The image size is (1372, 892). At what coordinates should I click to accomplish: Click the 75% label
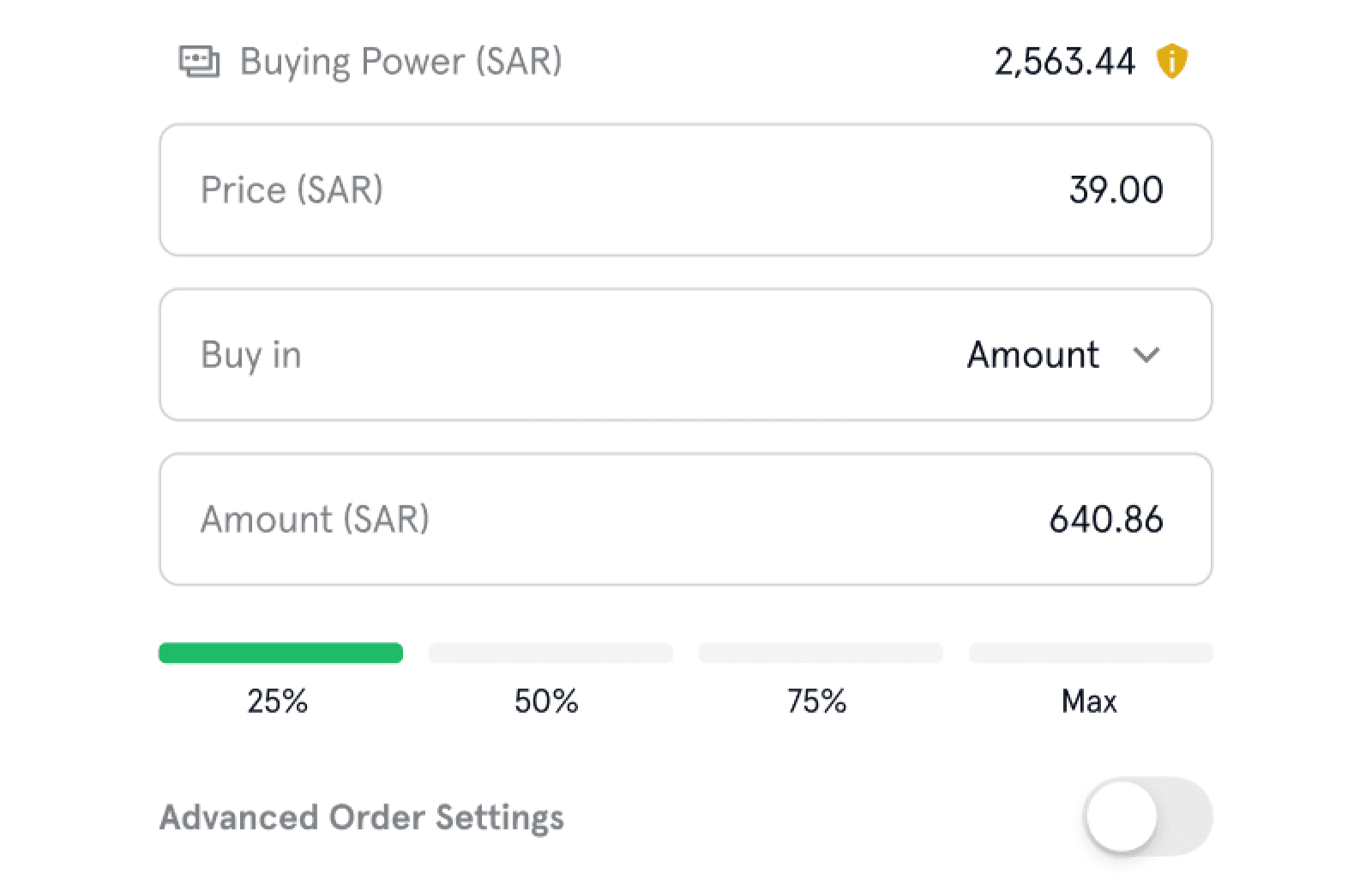817,702
